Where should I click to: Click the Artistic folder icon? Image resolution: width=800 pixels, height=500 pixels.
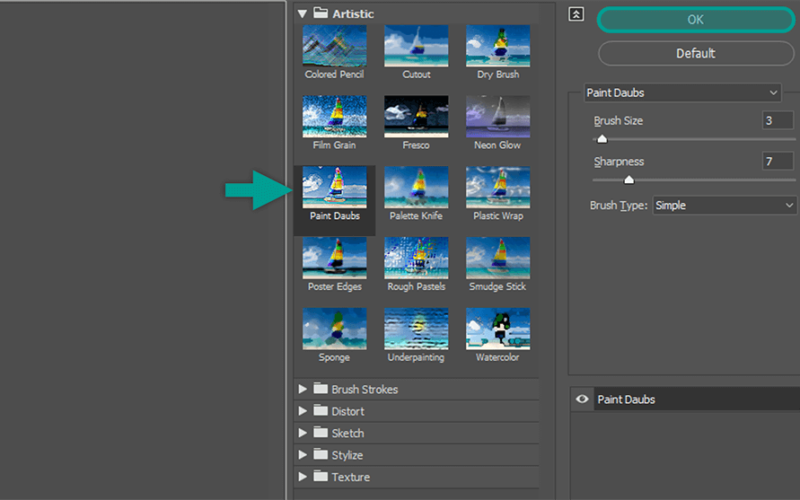pos(320,13)
